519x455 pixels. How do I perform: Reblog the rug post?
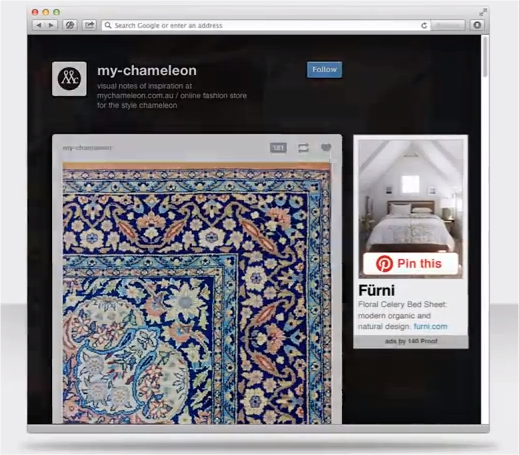coord(303,148)
